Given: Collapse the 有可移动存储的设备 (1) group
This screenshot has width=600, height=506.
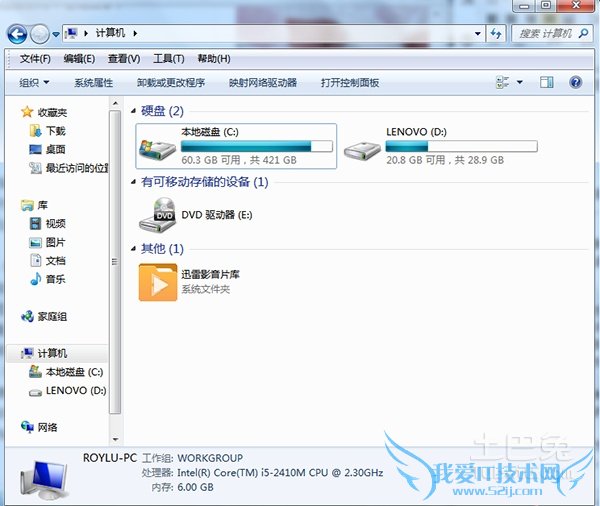Looking at the screenshot, I should click(133, 182).
